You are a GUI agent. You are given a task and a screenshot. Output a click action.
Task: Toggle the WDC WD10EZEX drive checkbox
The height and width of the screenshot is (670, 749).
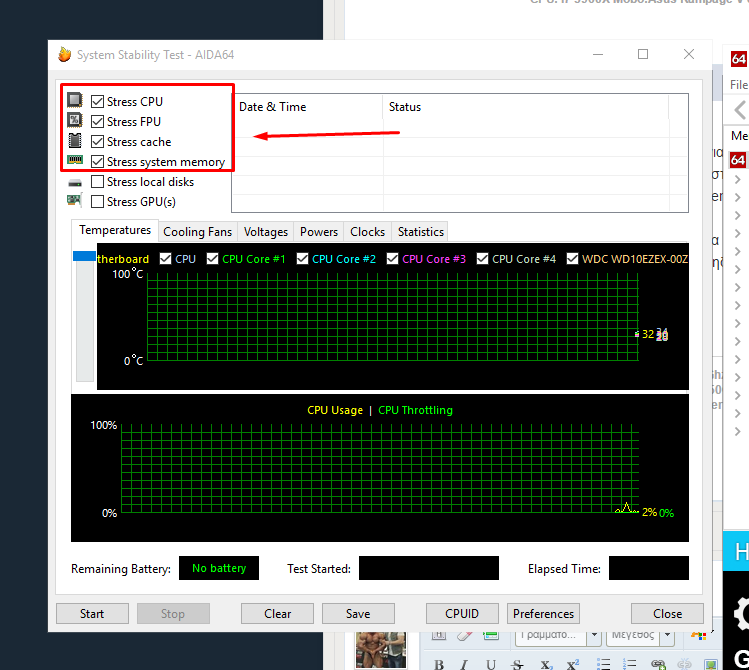(x=572, y=258)
